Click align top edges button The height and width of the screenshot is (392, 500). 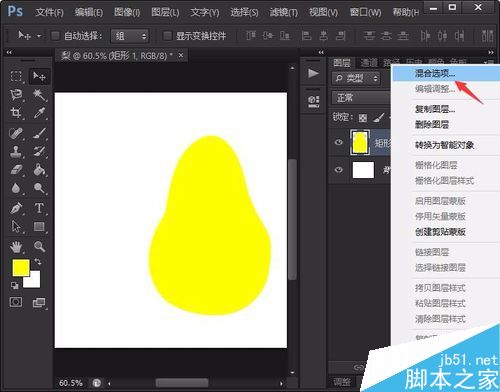pos(251,35)
